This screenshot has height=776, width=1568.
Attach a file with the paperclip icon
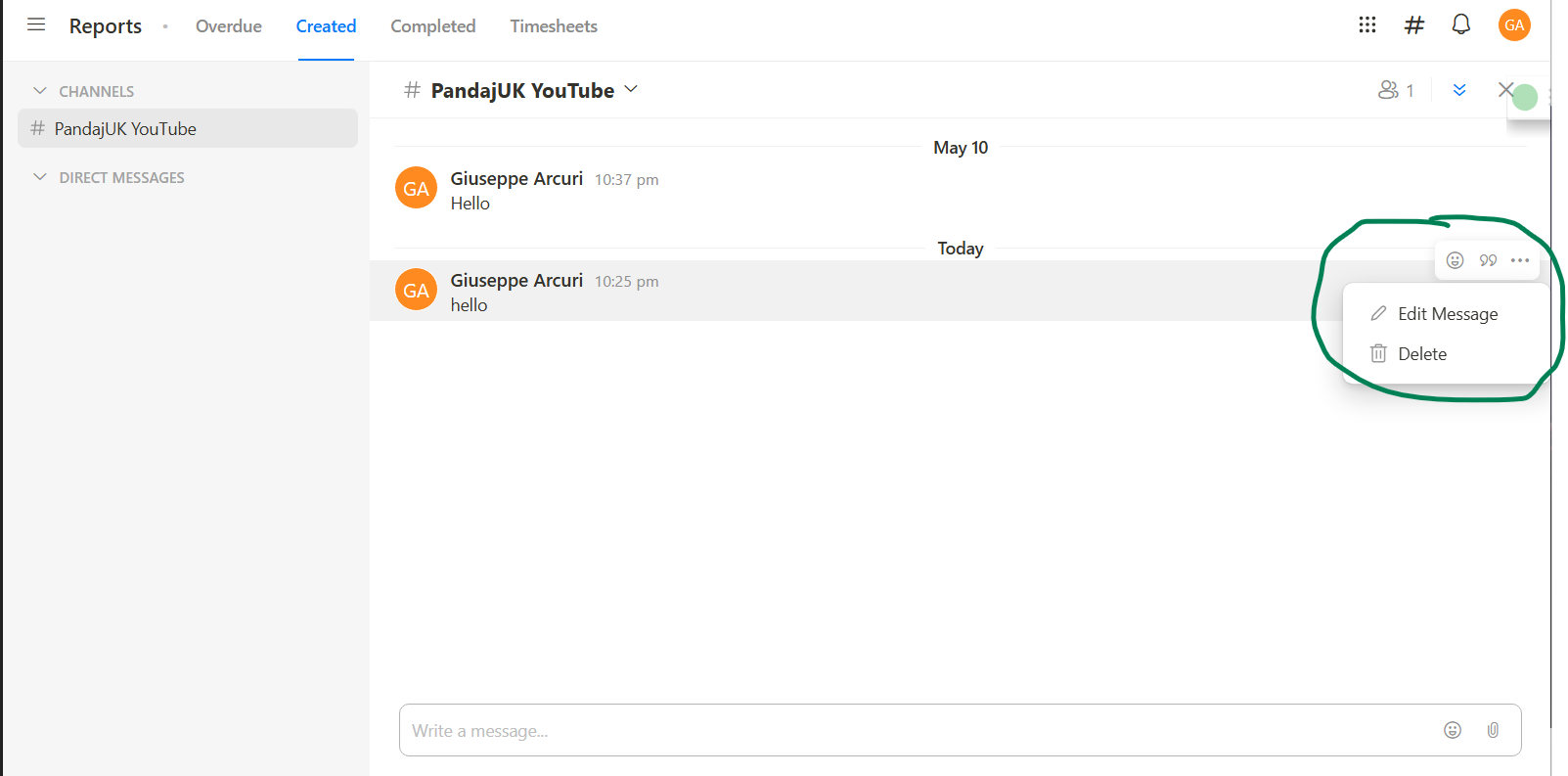1493,730
